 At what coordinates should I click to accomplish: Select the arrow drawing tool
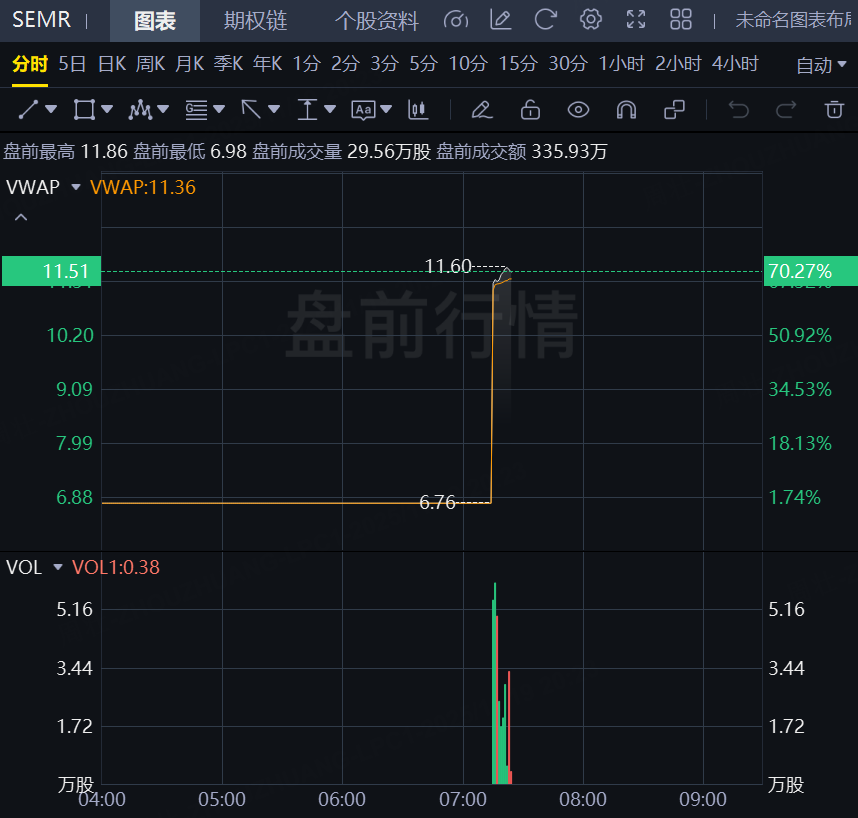(x=251, y=109)
